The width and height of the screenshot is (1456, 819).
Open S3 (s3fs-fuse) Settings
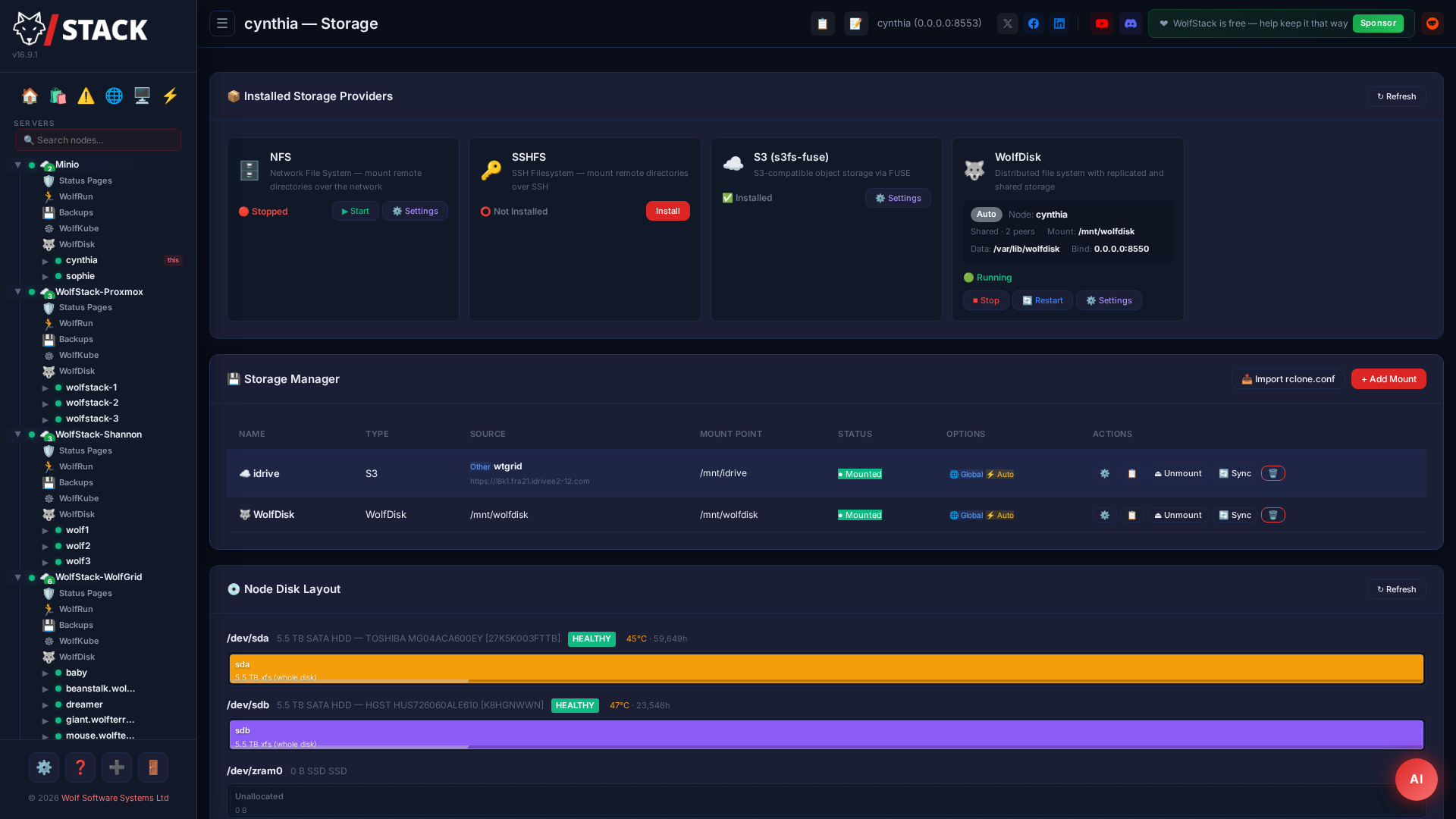[898, 198]
